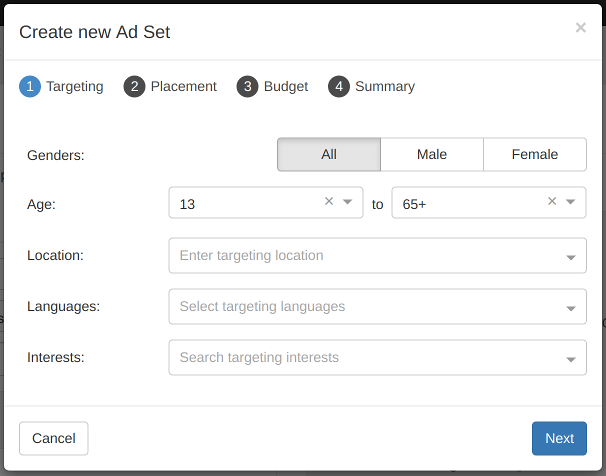This screenshot has height=476, width=606.
Task: Close the Create new Ad Set dialog
Action: coord(580,28)
